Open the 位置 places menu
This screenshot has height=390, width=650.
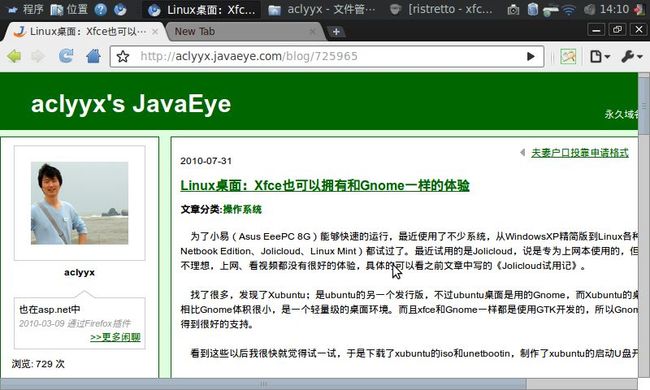pyautogui.click(x=69, y=9)
